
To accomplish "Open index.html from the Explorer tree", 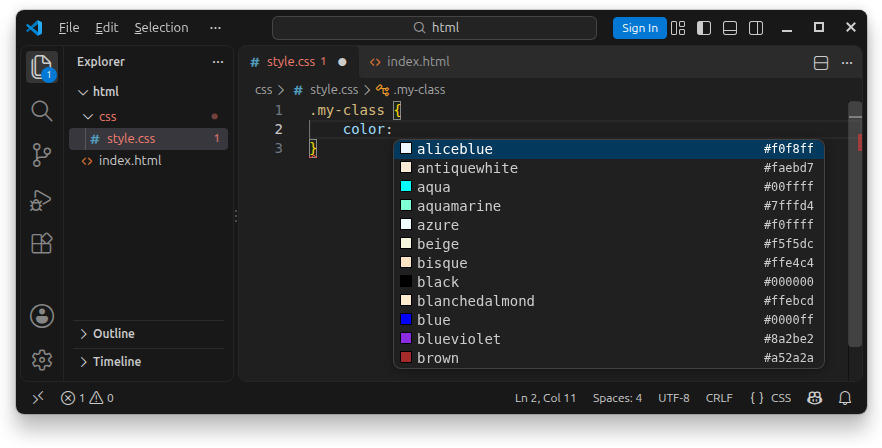I will (x=148, y=161).
